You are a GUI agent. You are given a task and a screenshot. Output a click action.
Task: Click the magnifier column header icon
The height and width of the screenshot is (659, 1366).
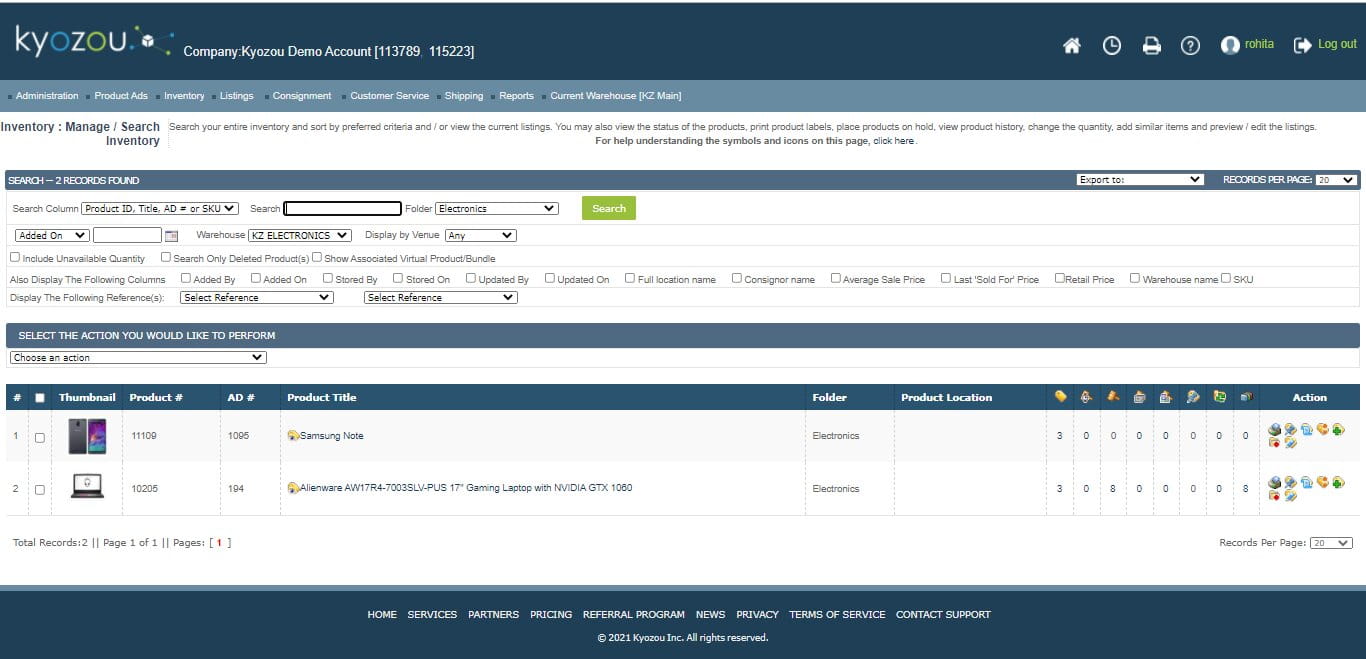pos(1193,397)
